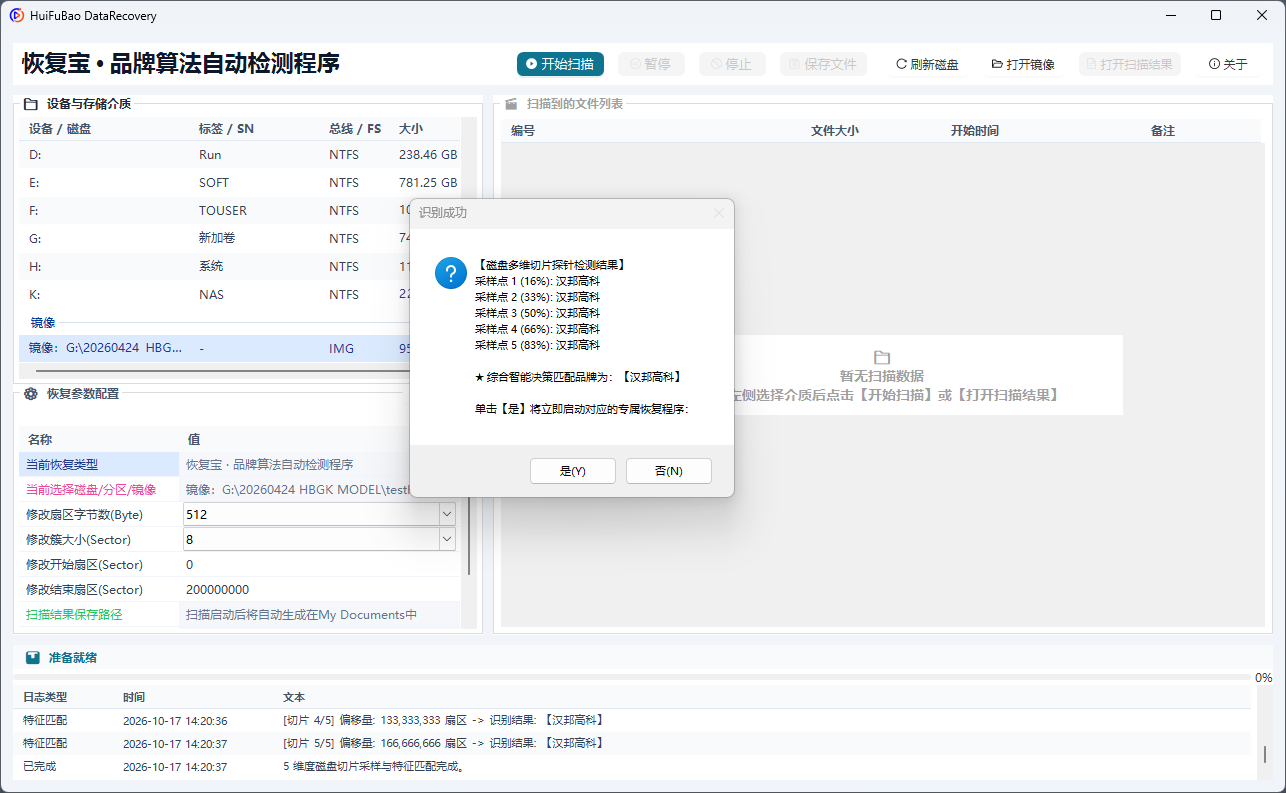
Task: Select drive D: Run in device list
Action: [x=240, y=155]
